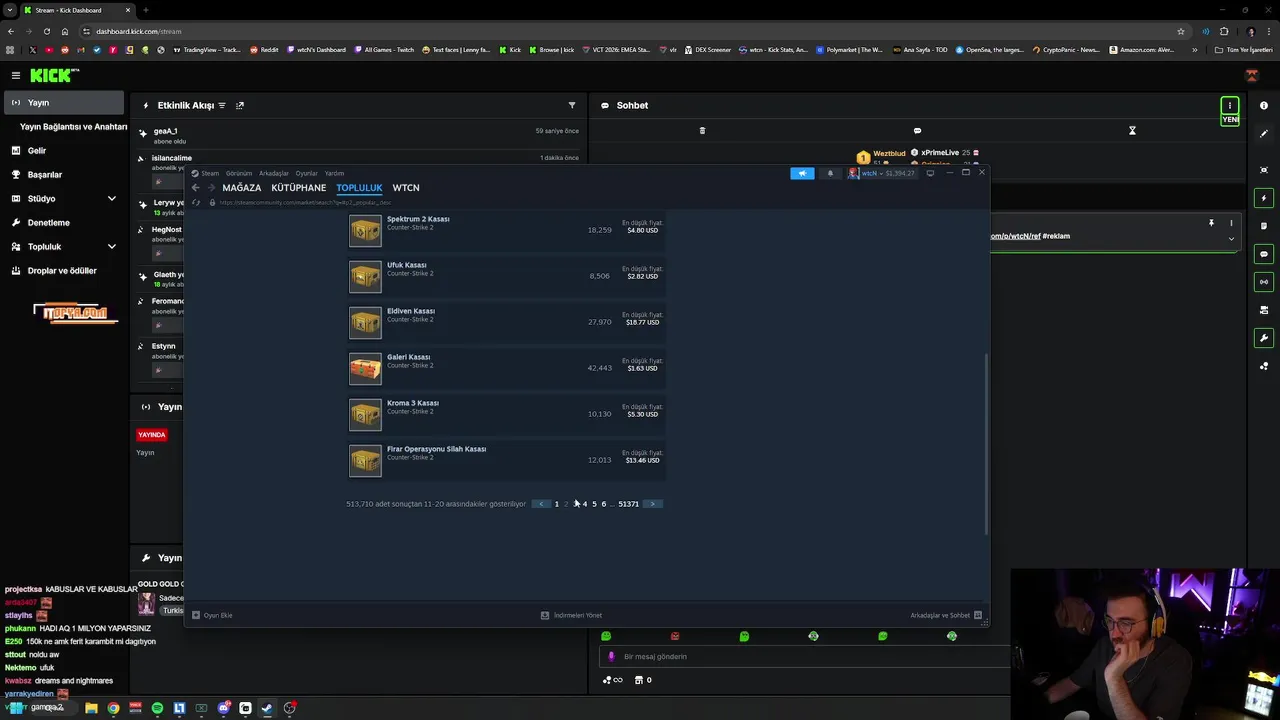Image resolution: width=1280 pixels, height=720 pixels.
Task: Open the Etkinlik Akışı funnel filter dropdown
Action: click(572, 105)
